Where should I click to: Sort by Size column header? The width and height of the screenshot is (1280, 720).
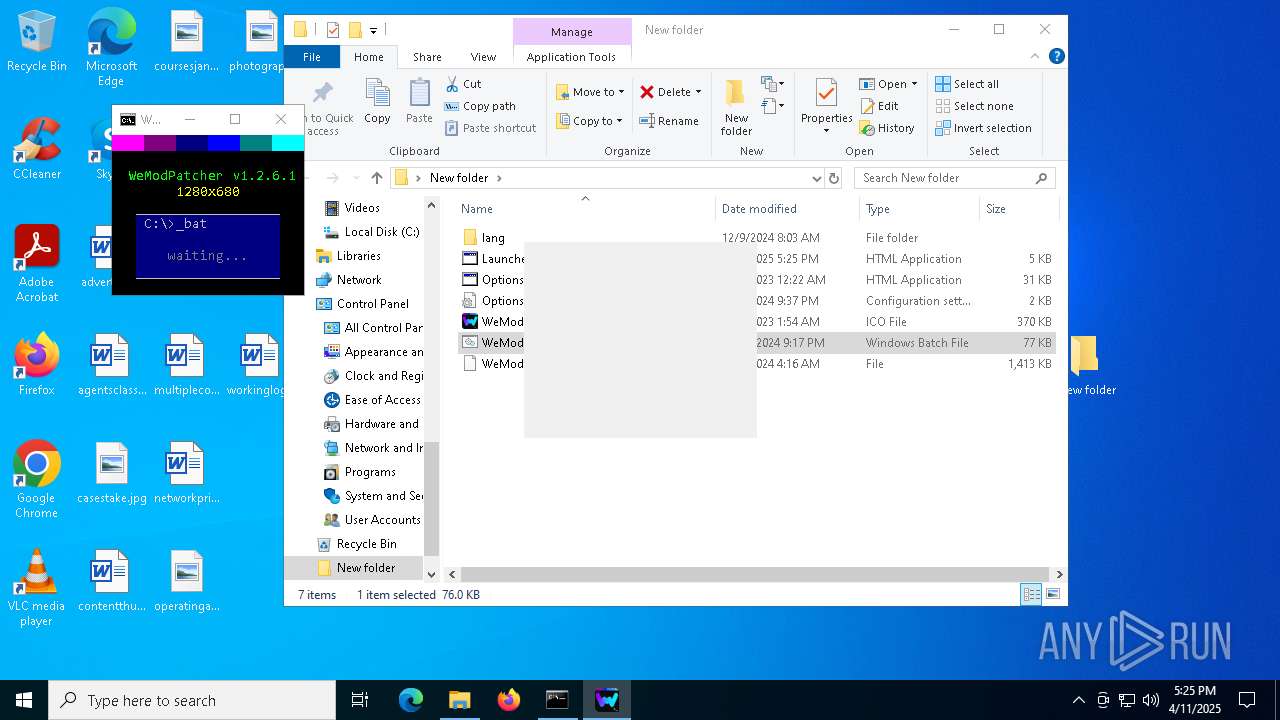(x=1018, y=209)
